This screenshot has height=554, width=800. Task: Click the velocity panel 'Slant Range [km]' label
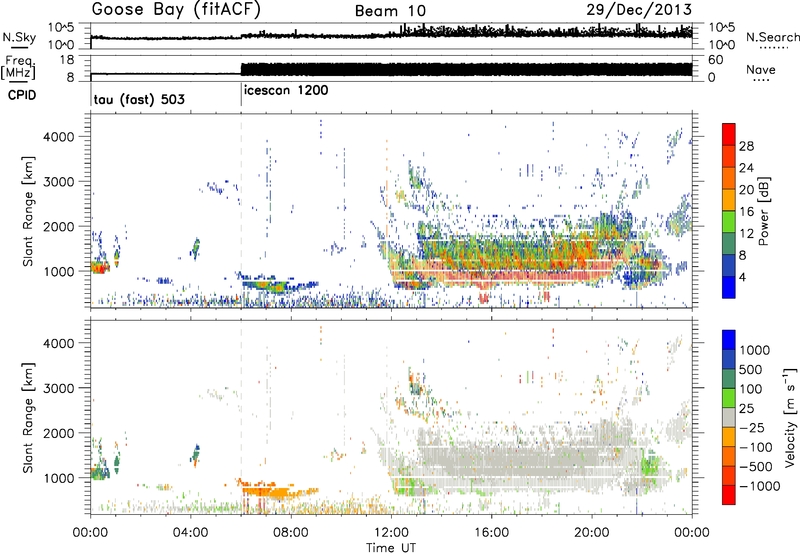click(28, 417)
